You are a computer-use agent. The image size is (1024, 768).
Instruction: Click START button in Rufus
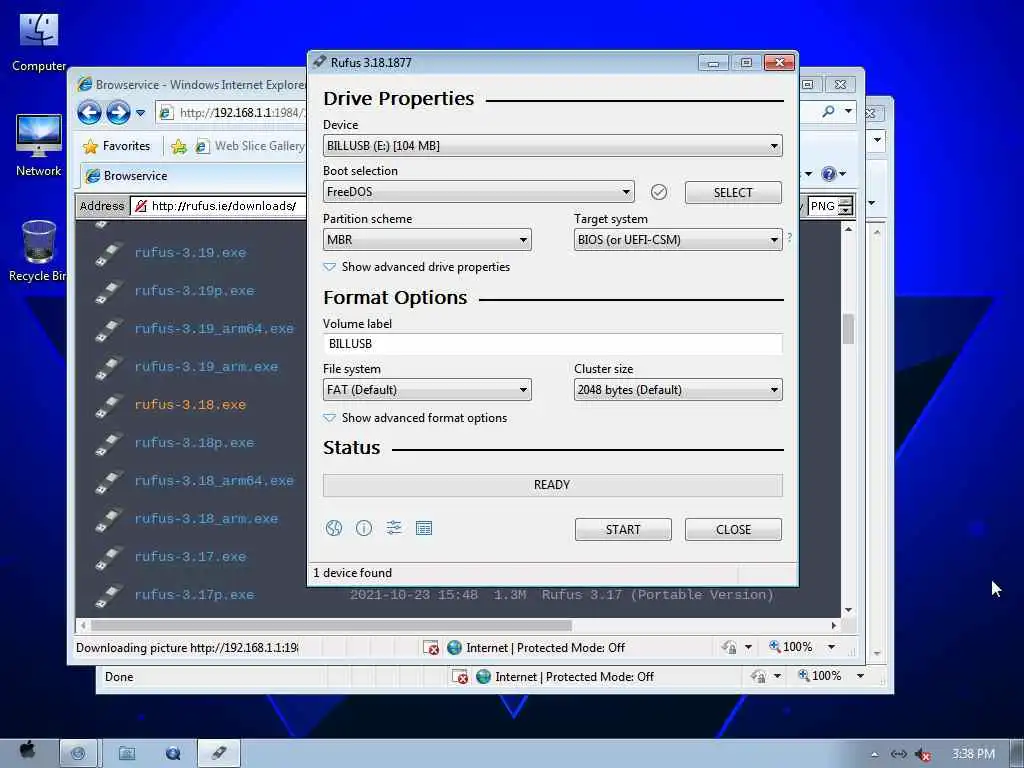pyautogui.click(x=623, y=530)
